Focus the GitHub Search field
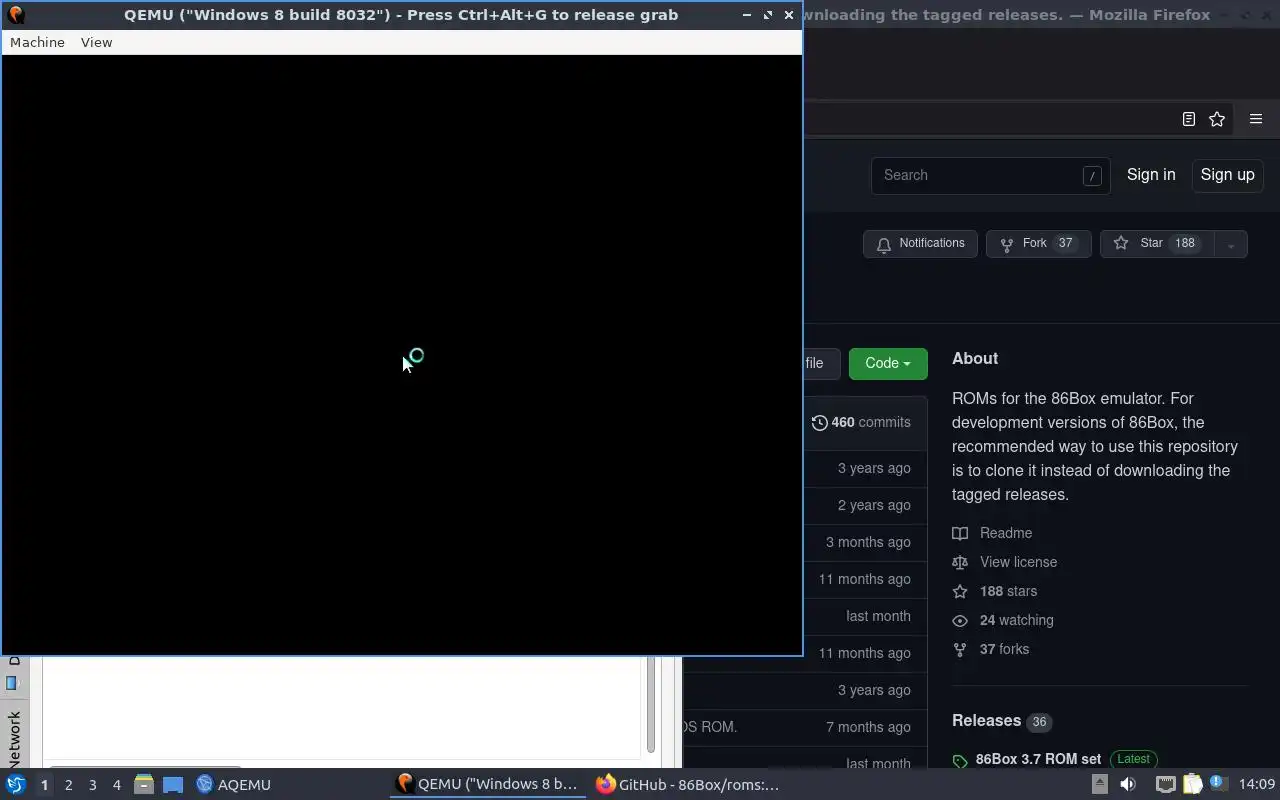1280x800 pixels. (990, 175)
